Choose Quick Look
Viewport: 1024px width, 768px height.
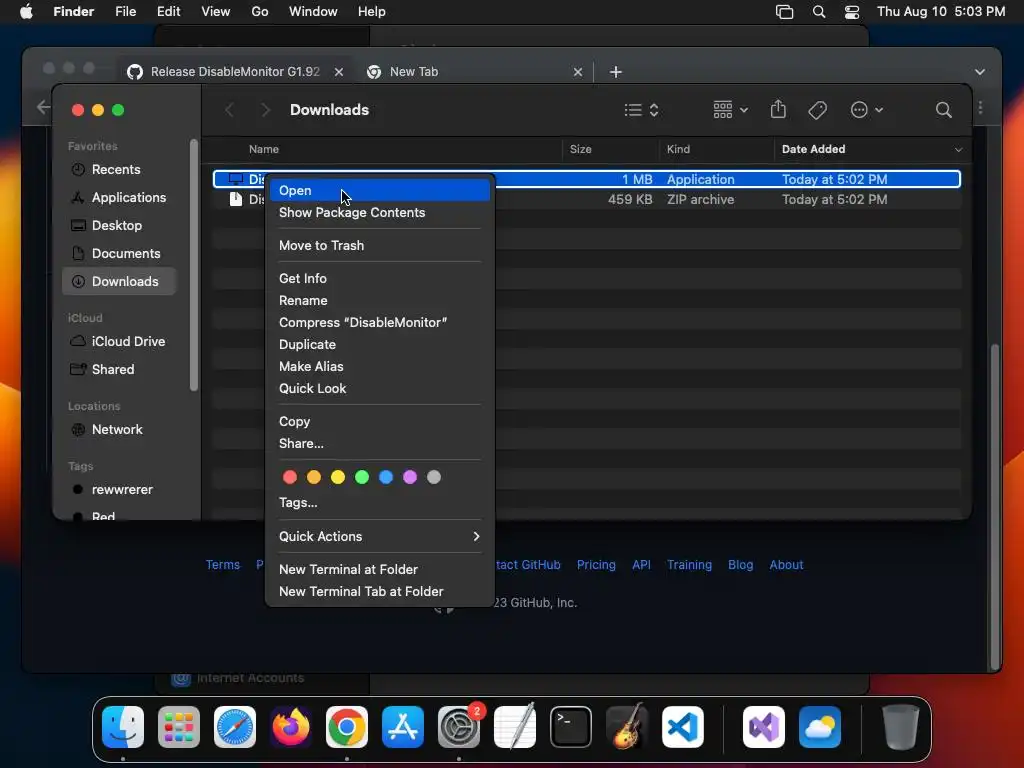(x=379, y=389)
